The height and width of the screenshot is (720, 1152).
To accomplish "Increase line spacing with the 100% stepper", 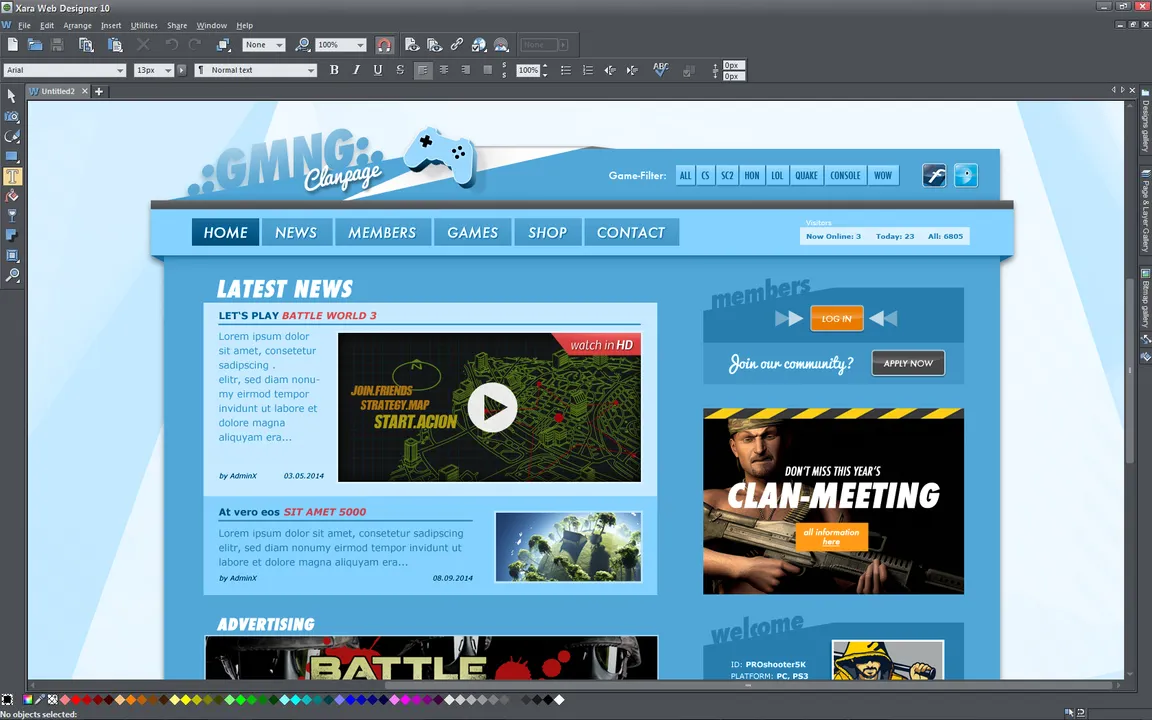I will [x=545, y=67].
